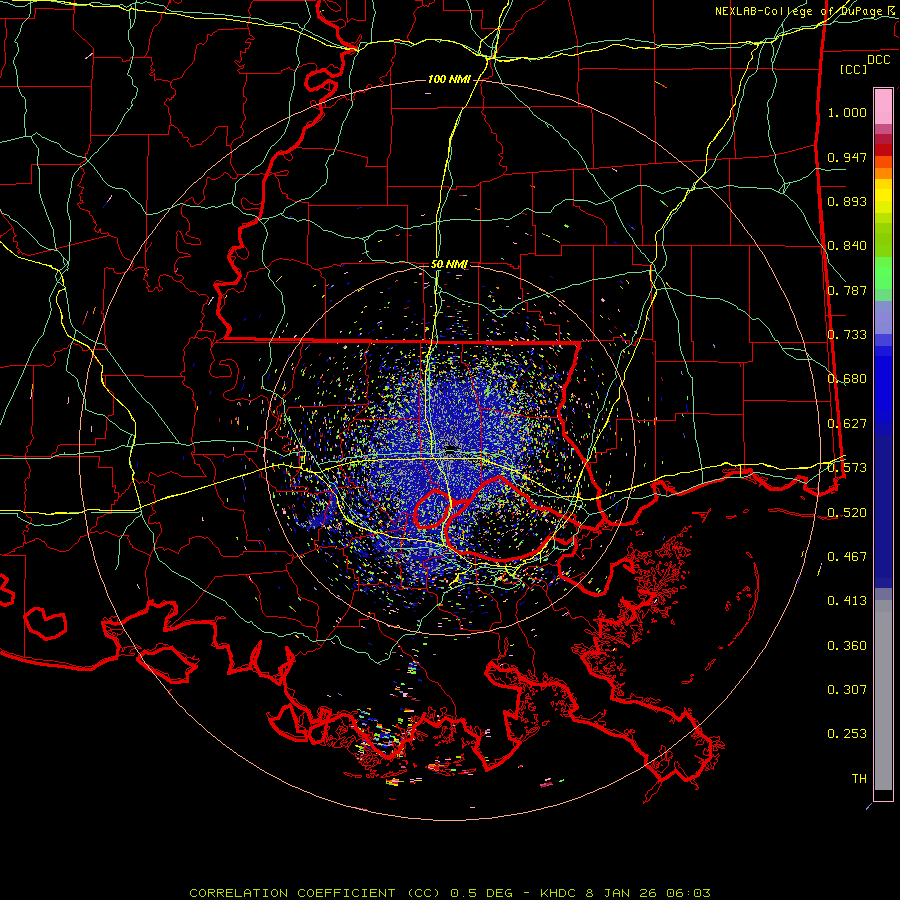
Task: Select the 0.360 legend value
Action: point(847,646)
